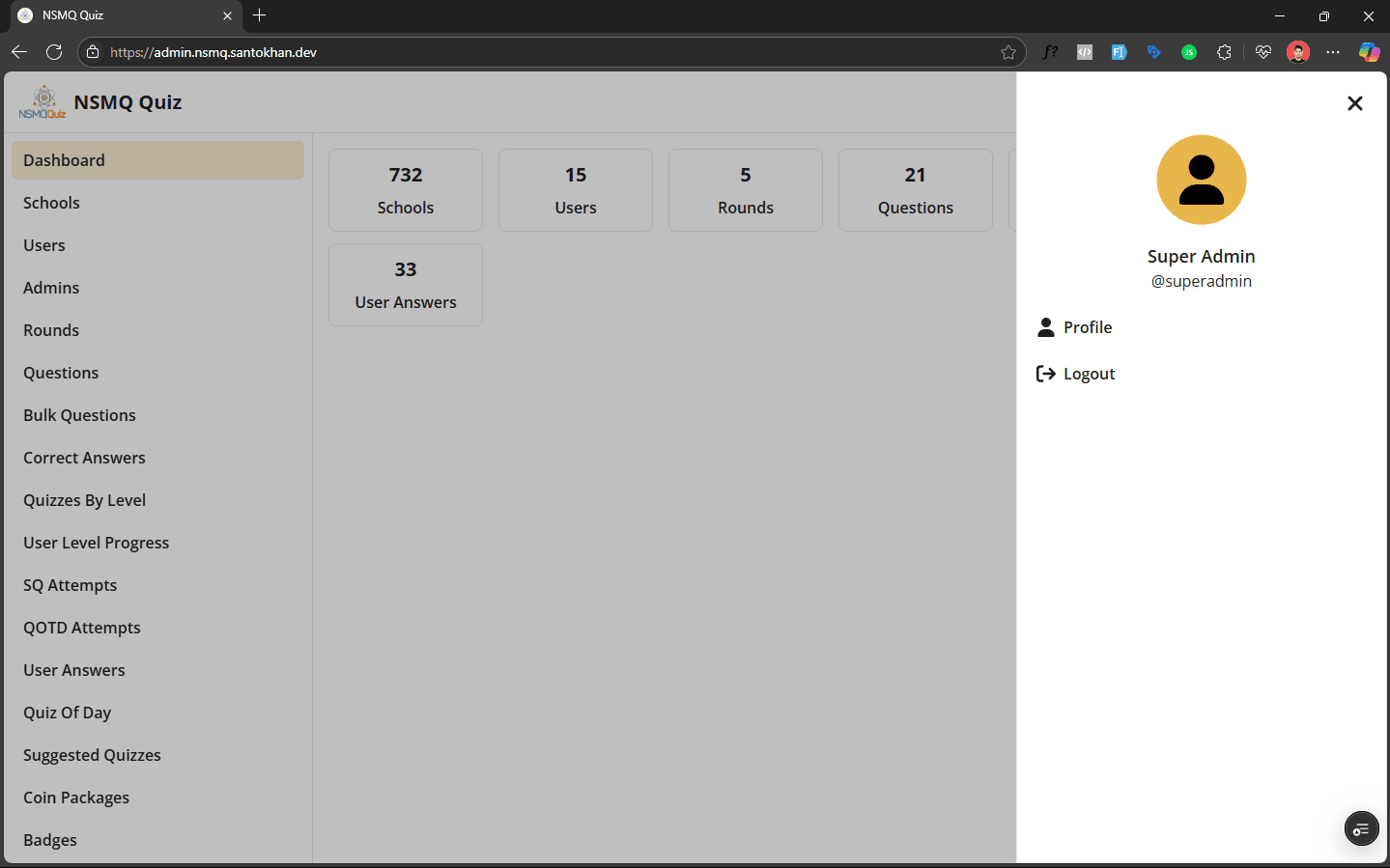1390x868 pixels.
Task: Open the browser three-dot settings menu
Action: (1333, 51)
